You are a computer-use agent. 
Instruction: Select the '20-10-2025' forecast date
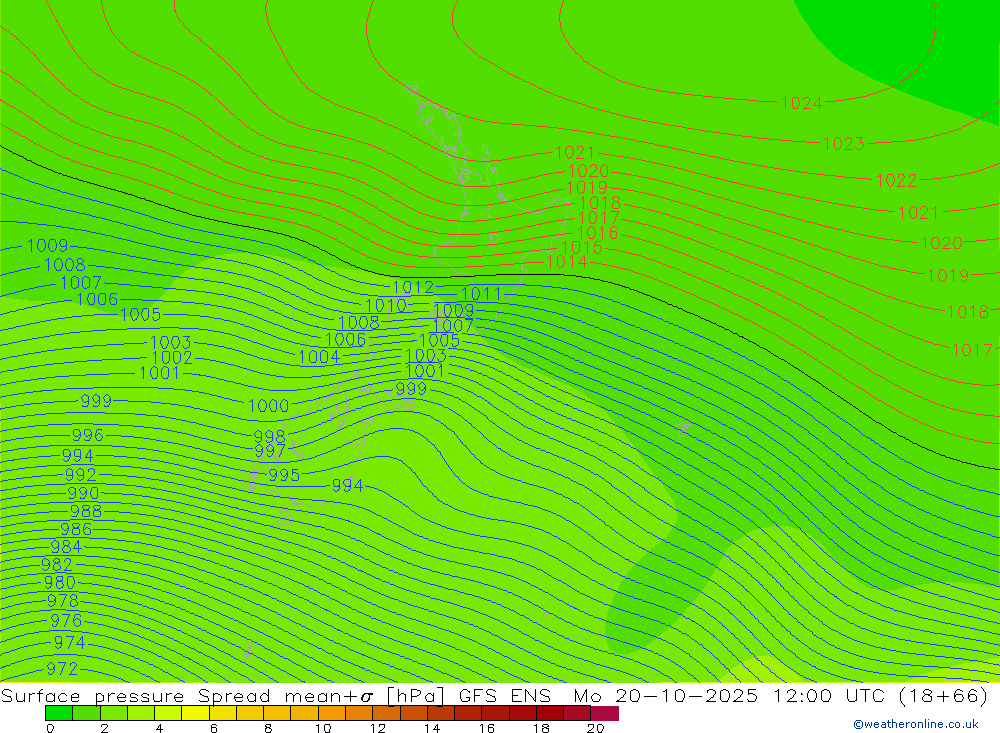(687, 695)
